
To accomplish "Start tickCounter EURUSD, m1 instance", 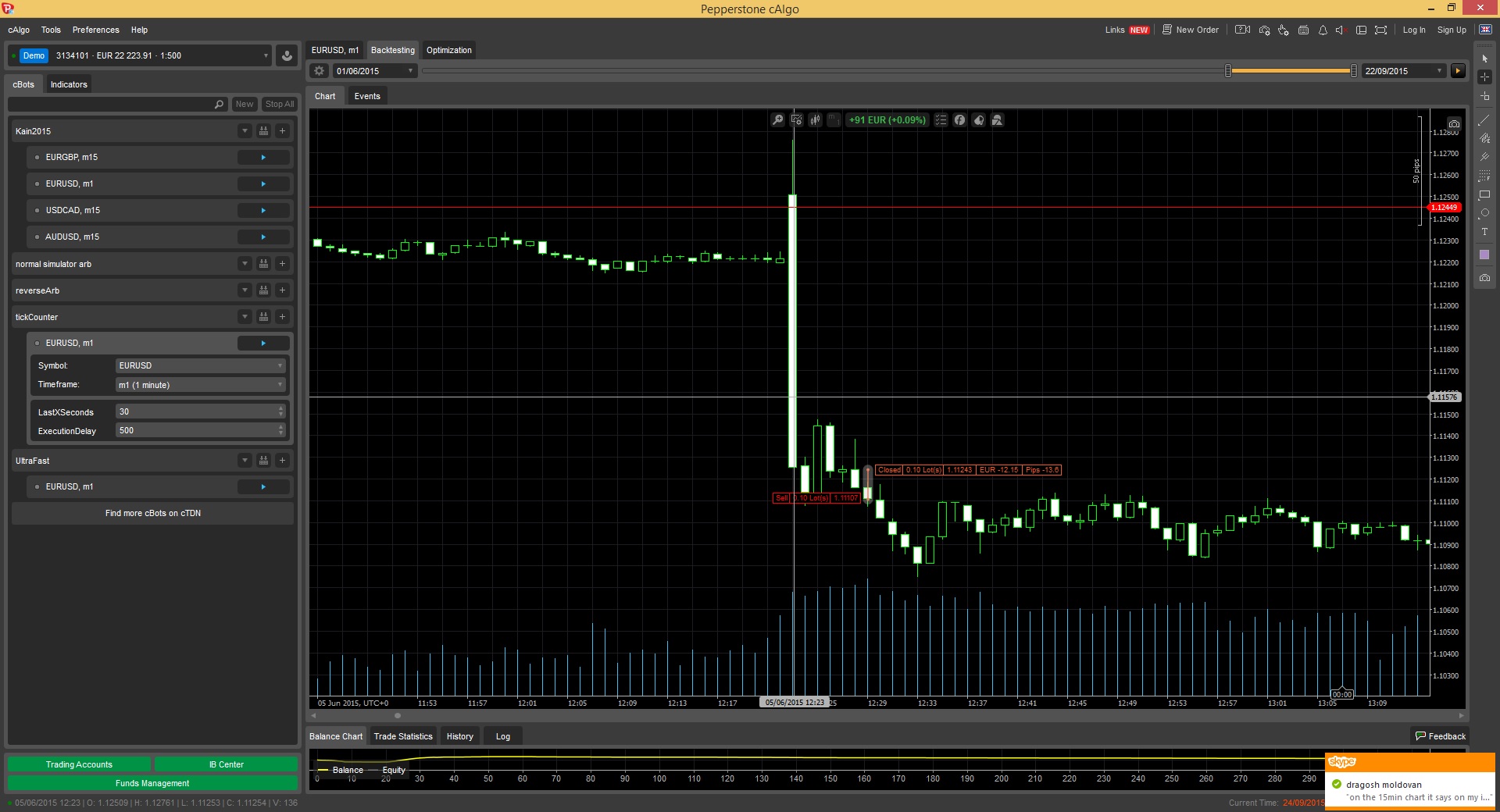I will [263, 344].
